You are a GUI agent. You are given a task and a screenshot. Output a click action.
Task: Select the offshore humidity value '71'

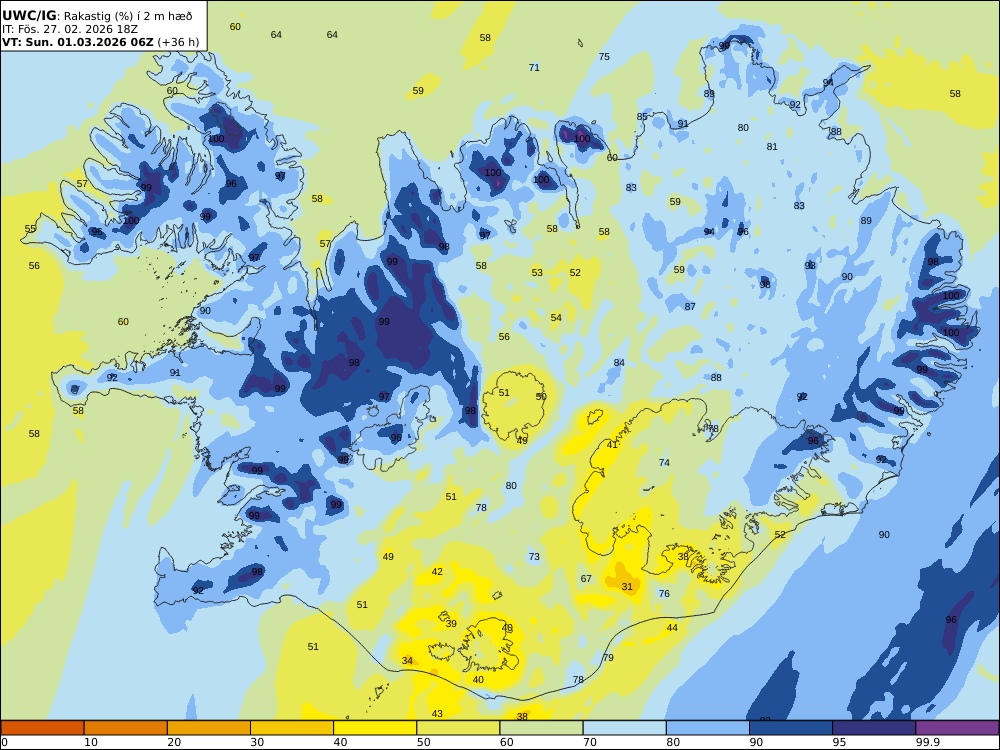(534, 67)
